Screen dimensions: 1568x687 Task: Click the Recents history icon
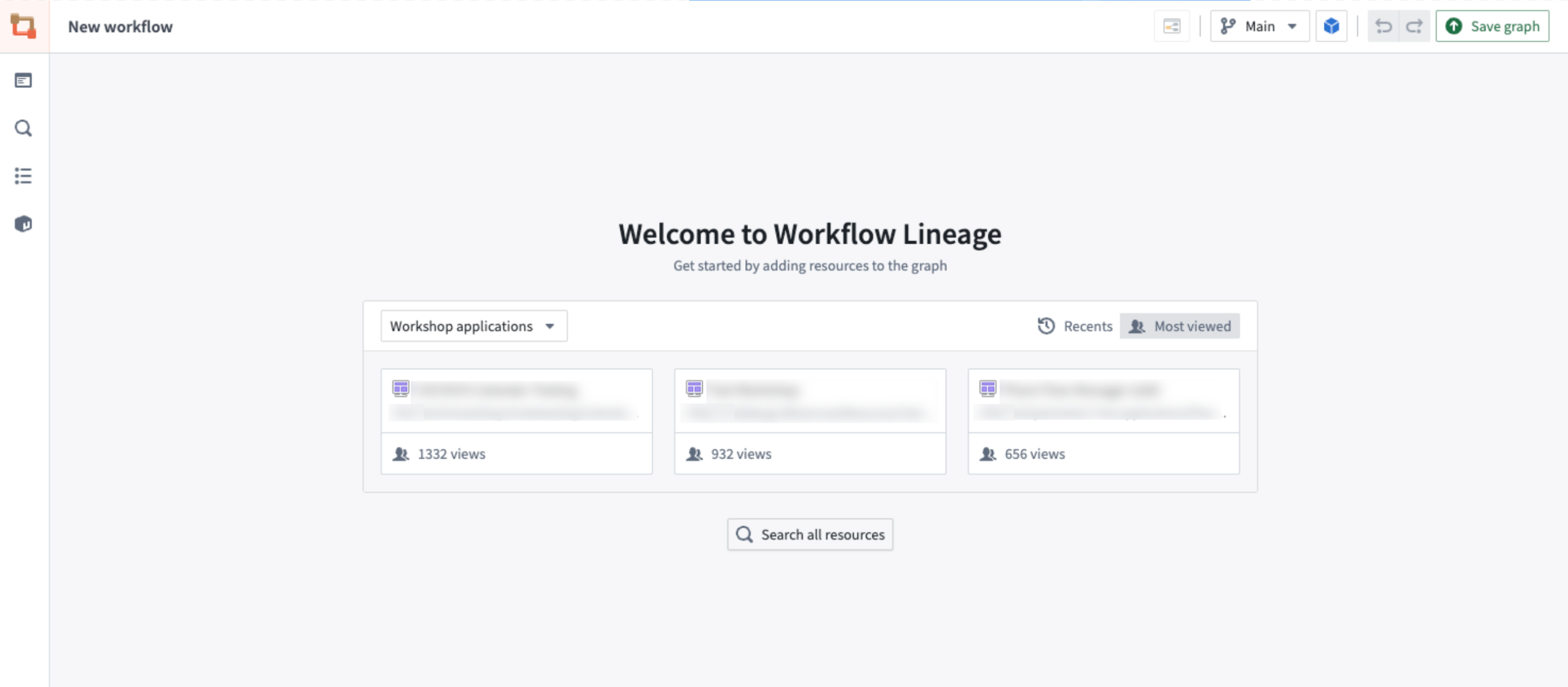pos(1046,326)
